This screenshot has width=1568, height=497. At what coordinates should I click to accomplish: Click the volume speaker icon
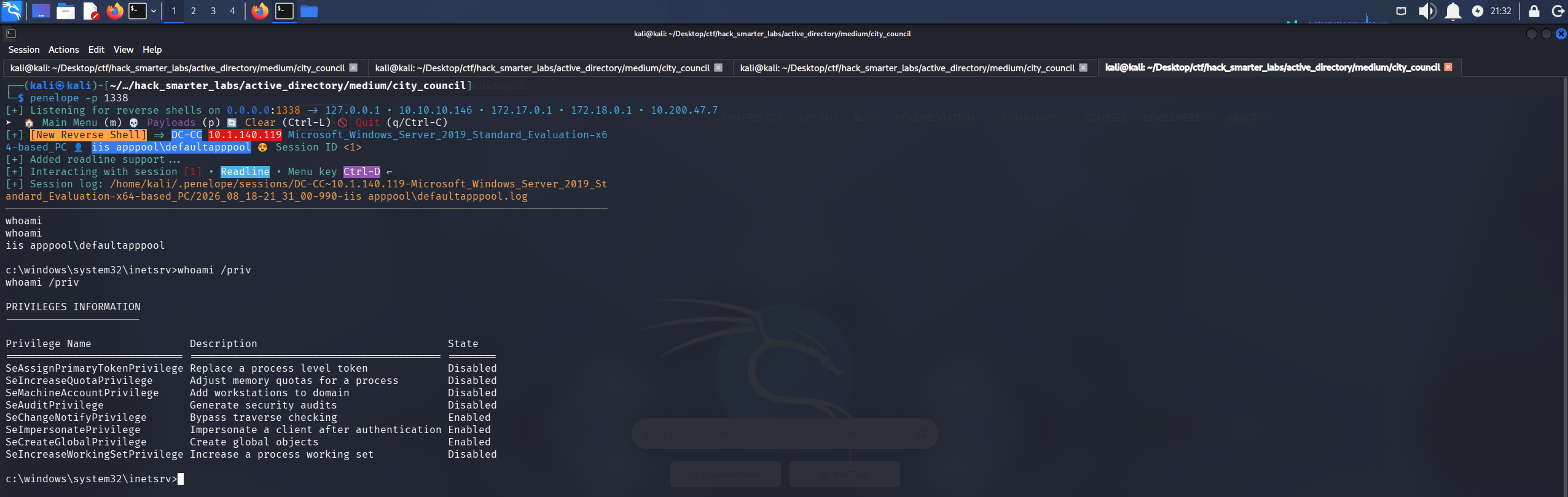pyautogui.click(x=1427, y=10)
